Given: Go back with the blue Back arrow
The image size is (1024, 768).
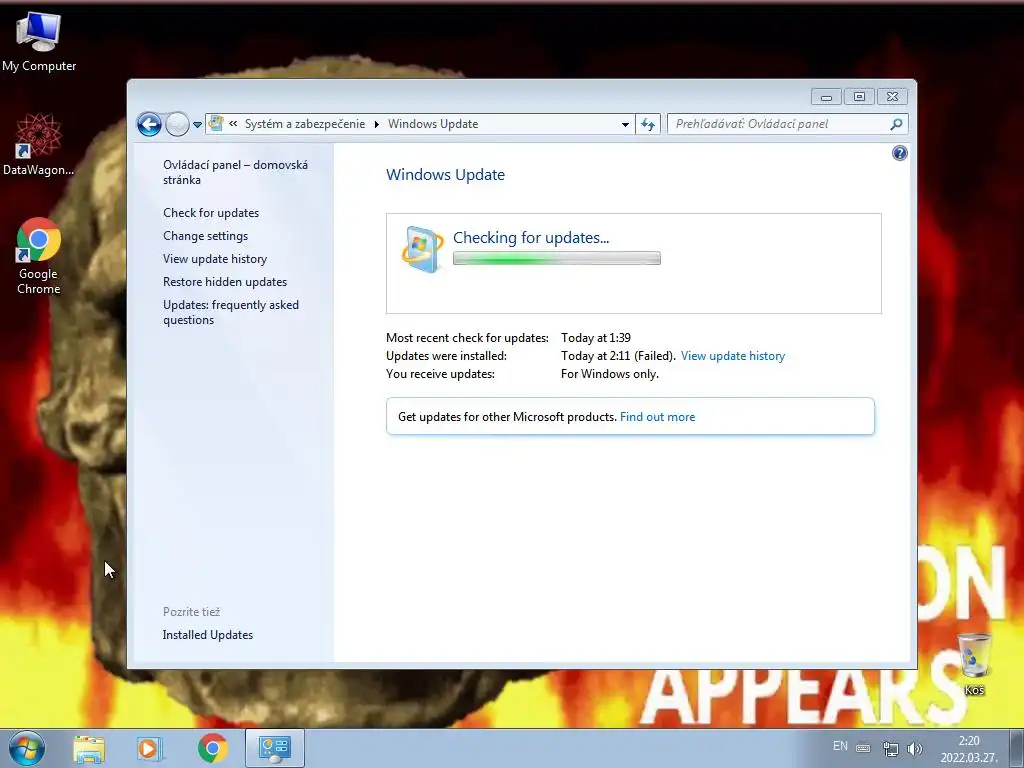Looking at the screenshot, I should [x=150, y=124].
